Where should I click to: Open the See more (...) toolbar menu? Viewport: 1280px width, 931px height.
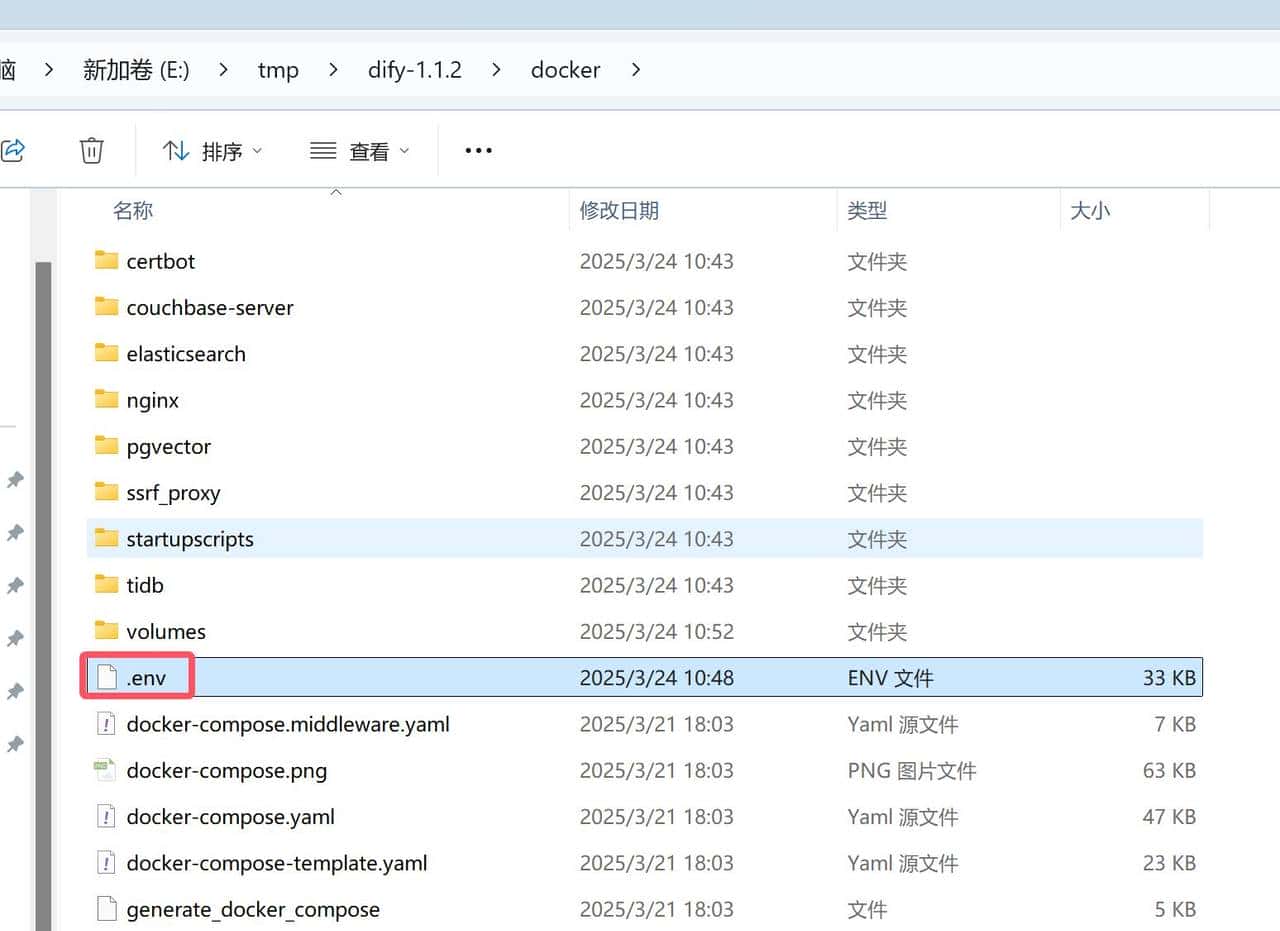click(x=478, y=150)
